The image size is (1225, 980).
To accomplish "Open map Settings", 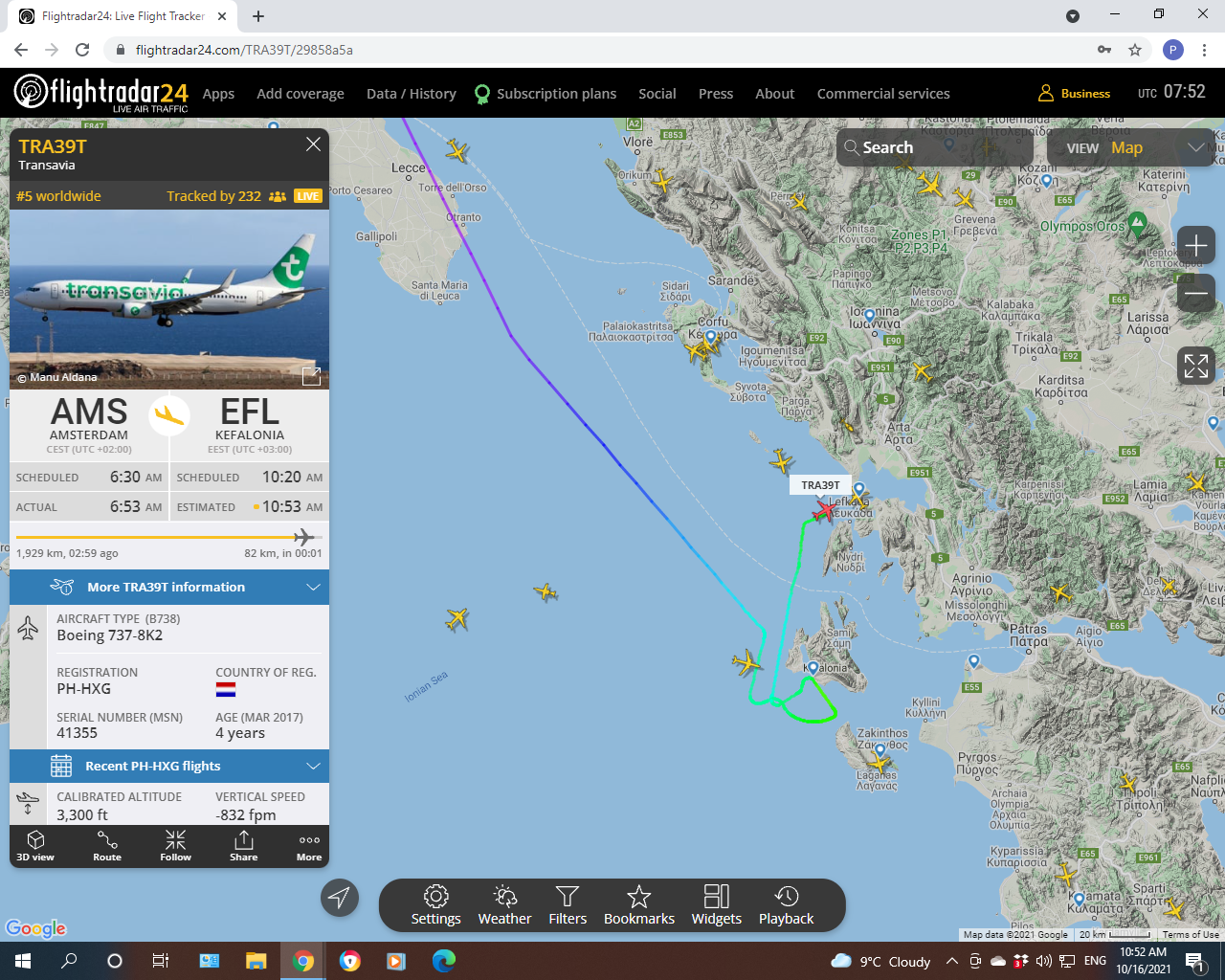I will [435, 905].
